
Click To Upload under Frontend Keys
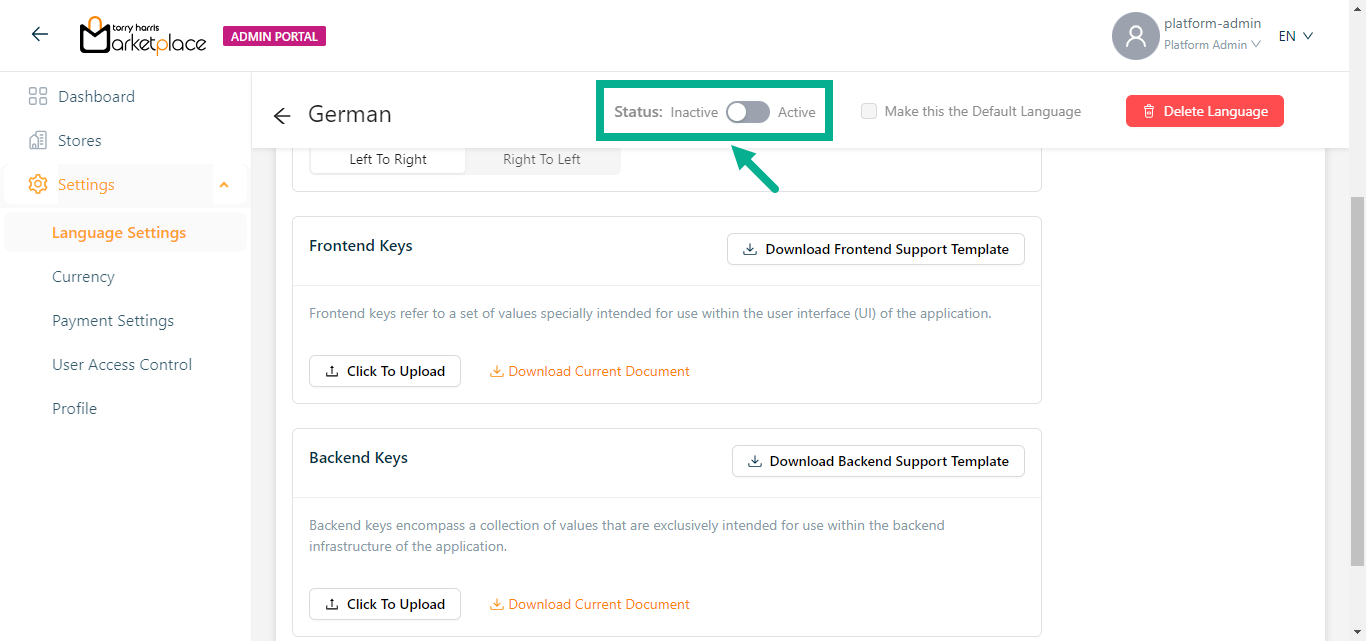pos(385,372)
